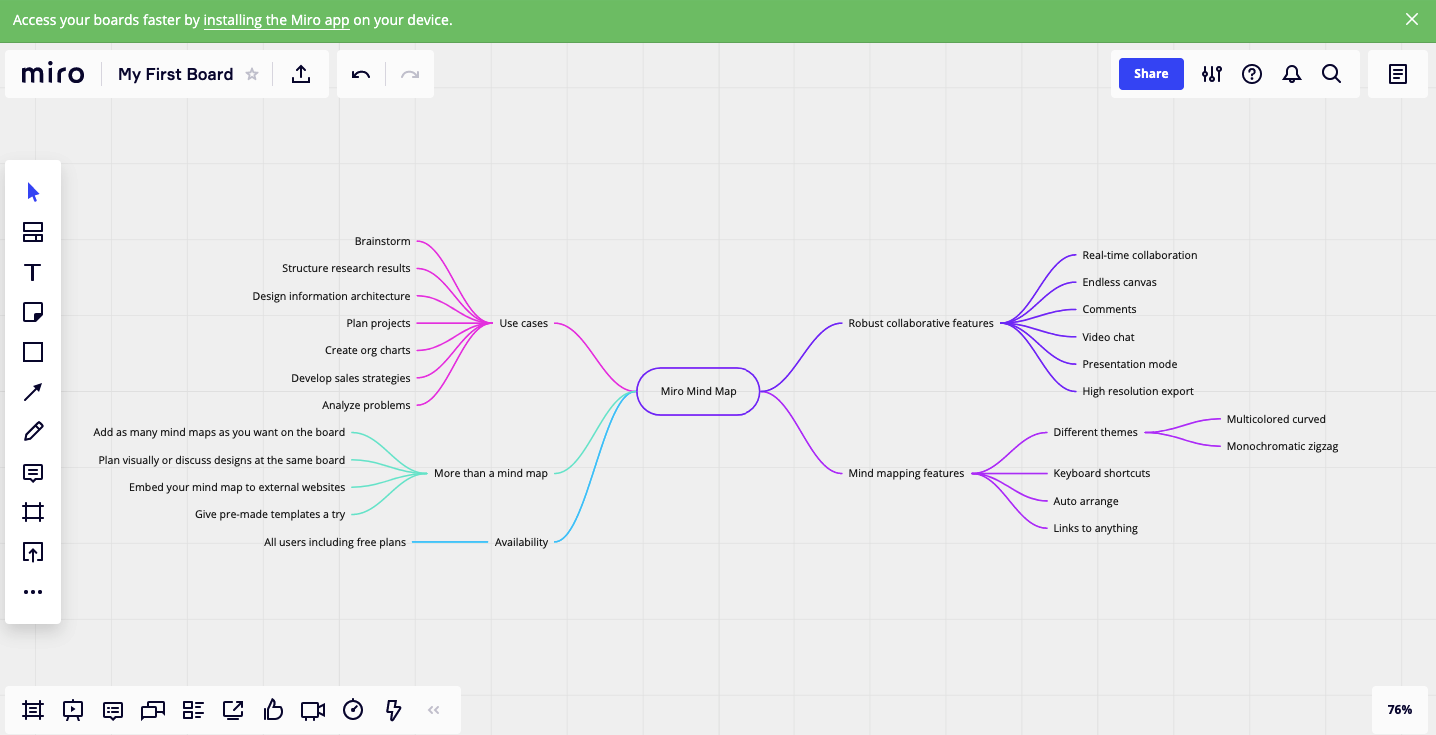Select the Pen drawing tool
The height and width of the screenshot is (735, 1436).
33,432
